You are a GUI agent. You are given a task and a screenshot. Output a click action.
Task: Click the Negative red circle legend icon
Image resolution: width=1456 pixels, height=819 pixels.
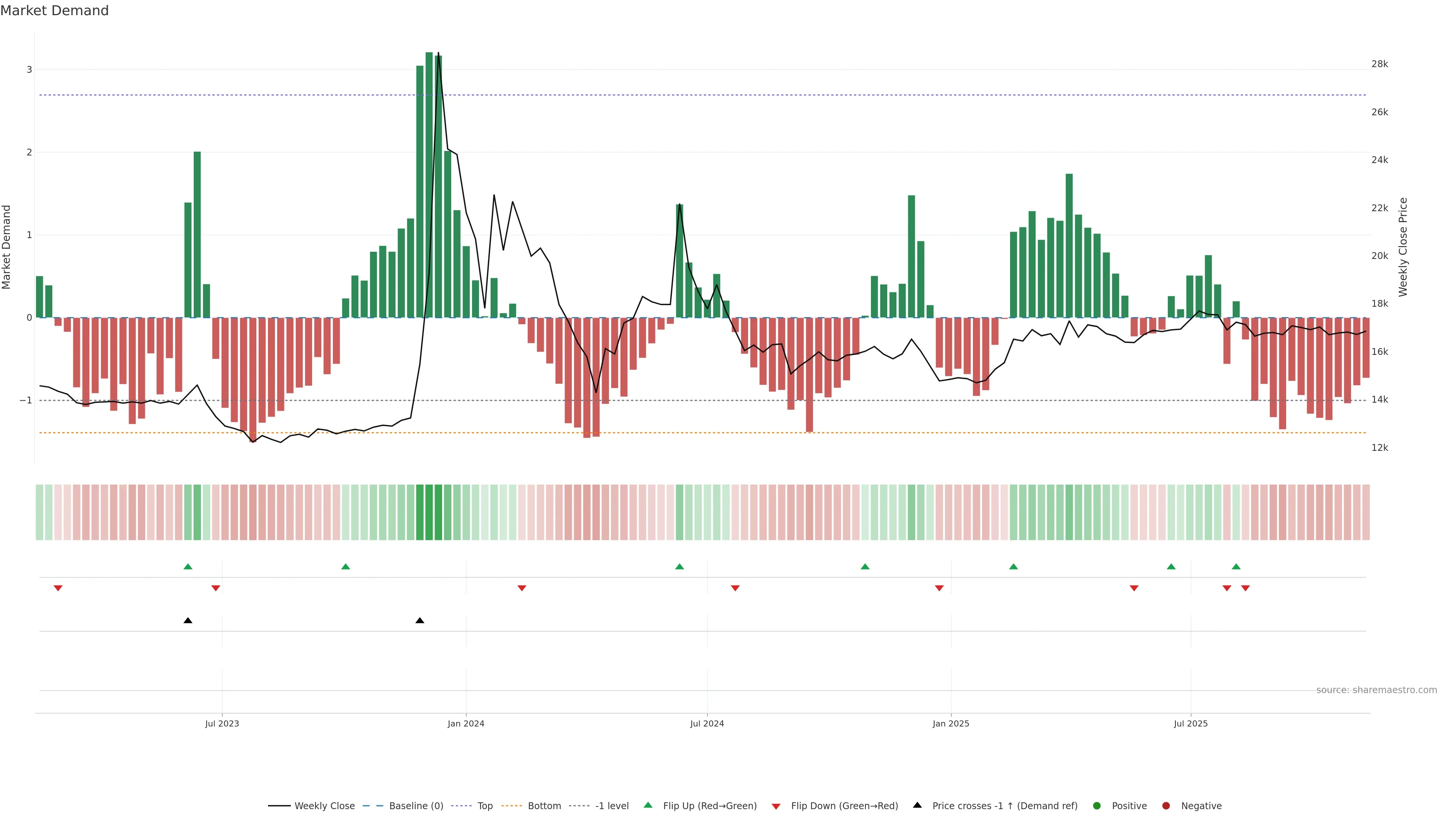pyautogui.click(x=1166, y=805)
